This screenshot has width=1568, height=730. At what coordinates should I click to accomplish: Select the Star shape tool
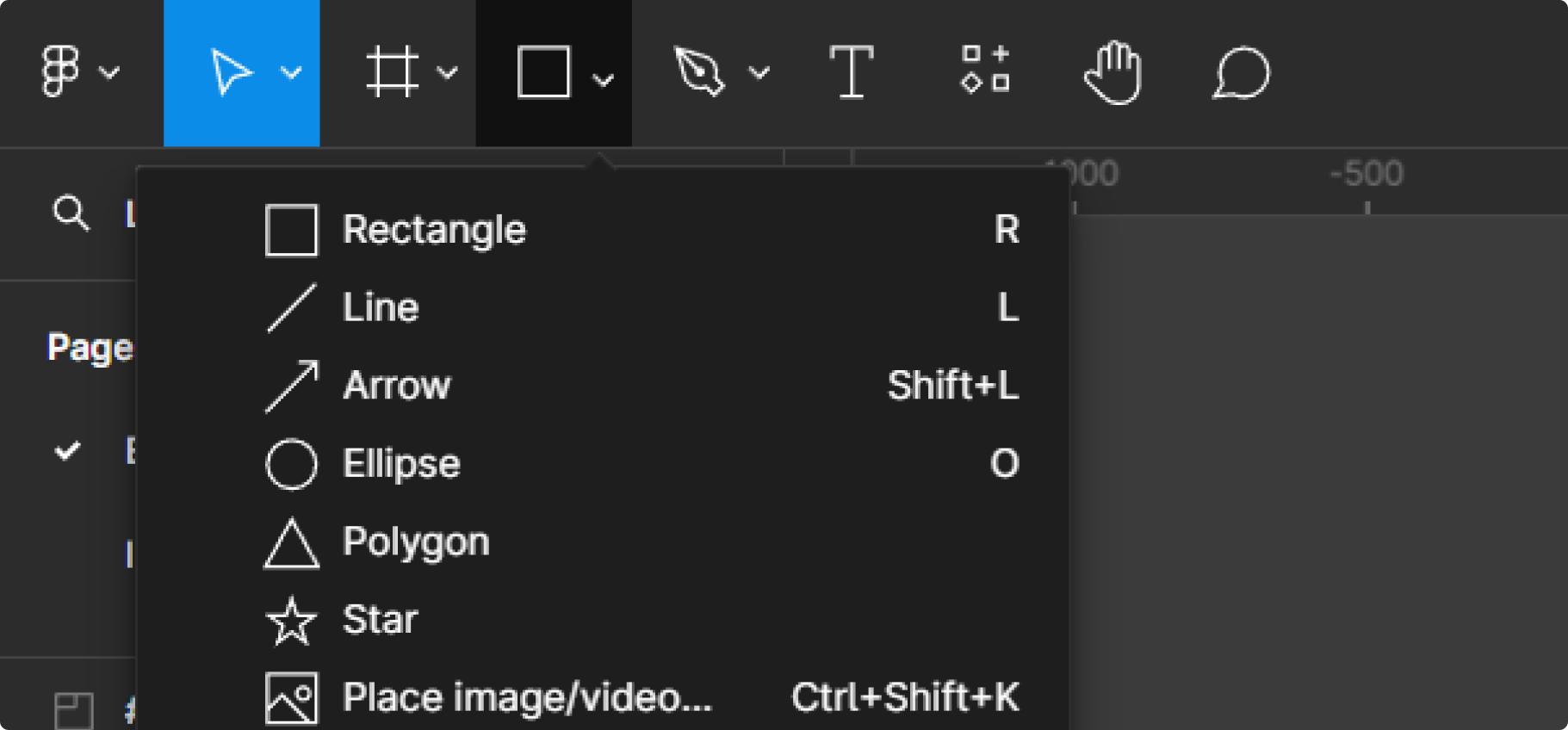pyautogui.click(x=380, y=619)
